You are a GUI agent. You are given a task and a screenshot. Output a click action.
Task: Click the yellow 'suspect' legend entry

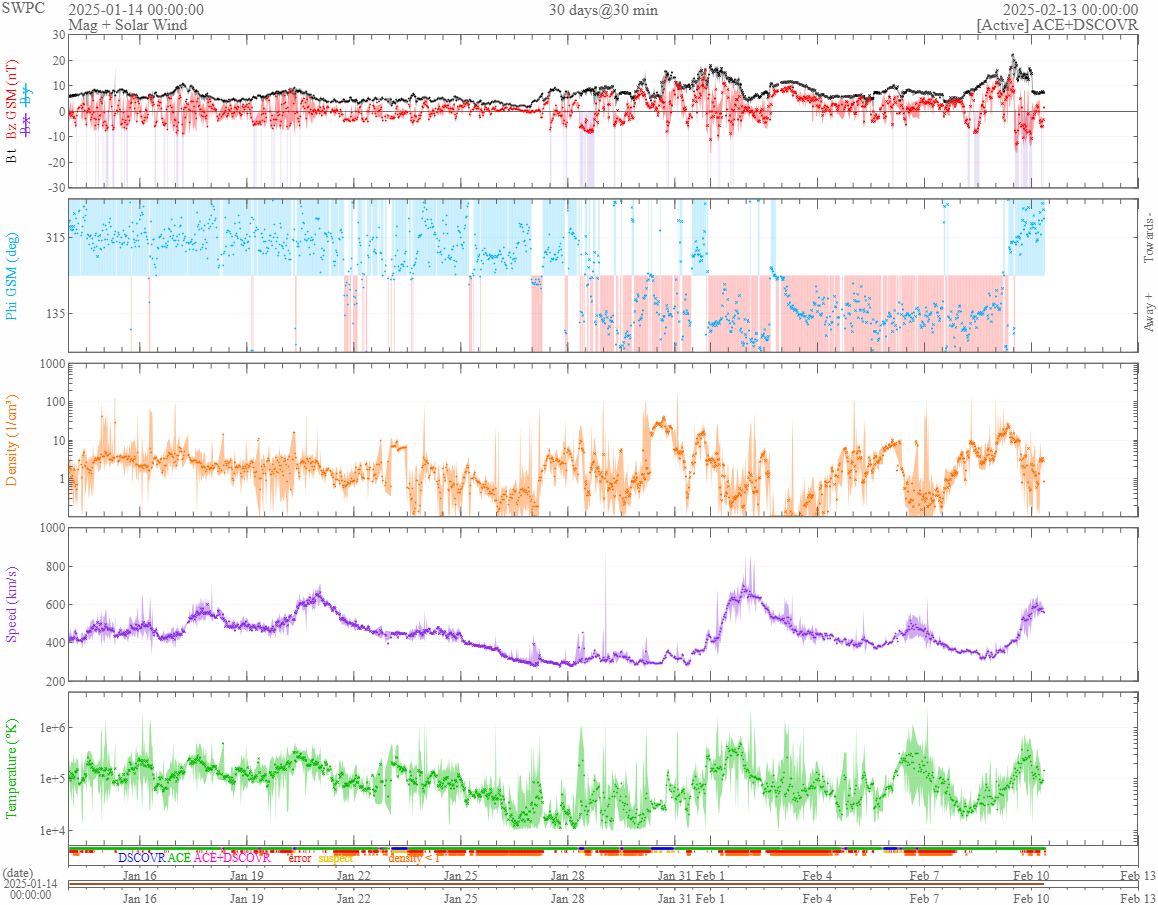(x=336, y=858)
